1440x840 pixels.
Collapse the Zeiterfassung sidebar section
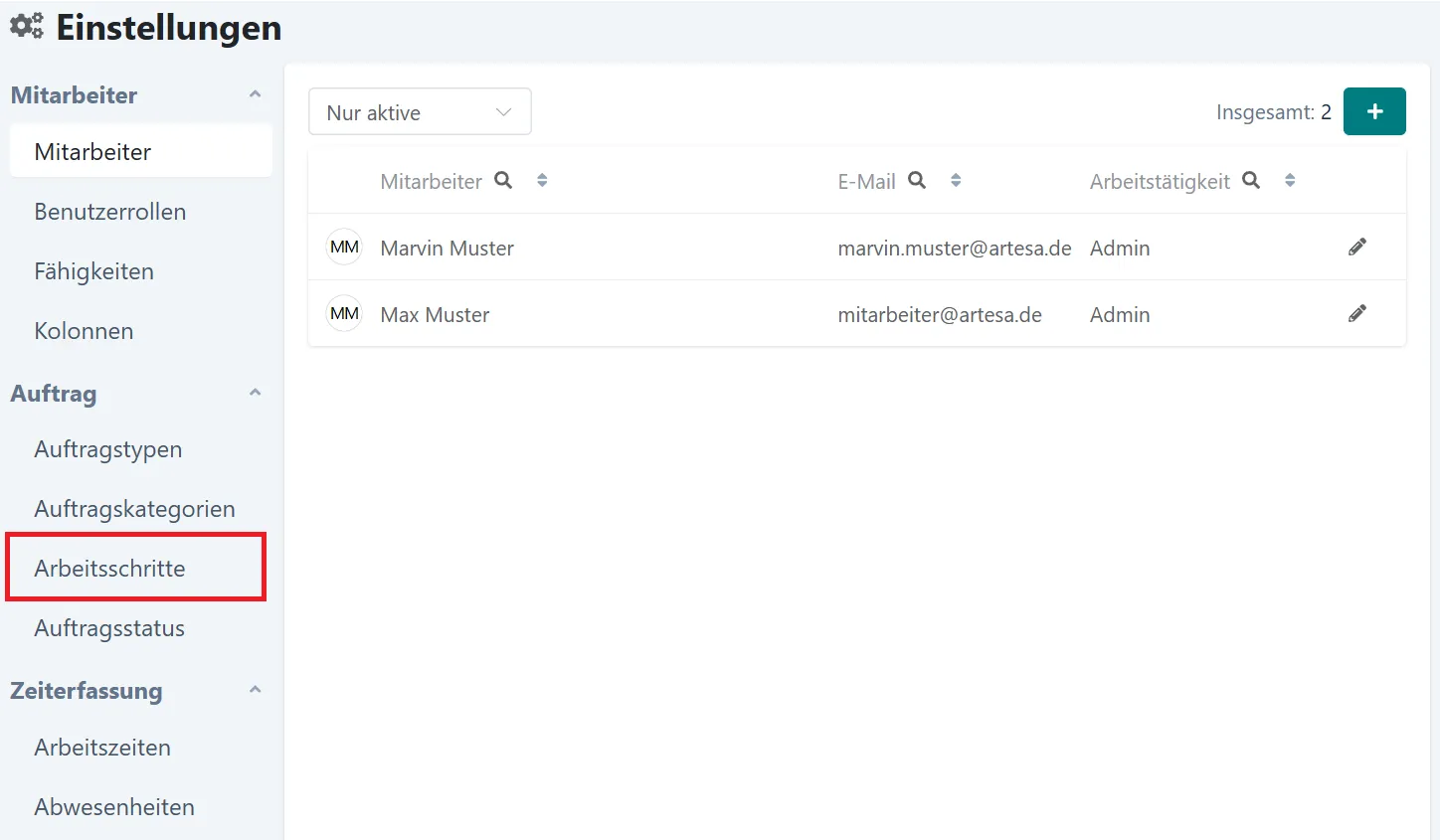tap(255, 690)
